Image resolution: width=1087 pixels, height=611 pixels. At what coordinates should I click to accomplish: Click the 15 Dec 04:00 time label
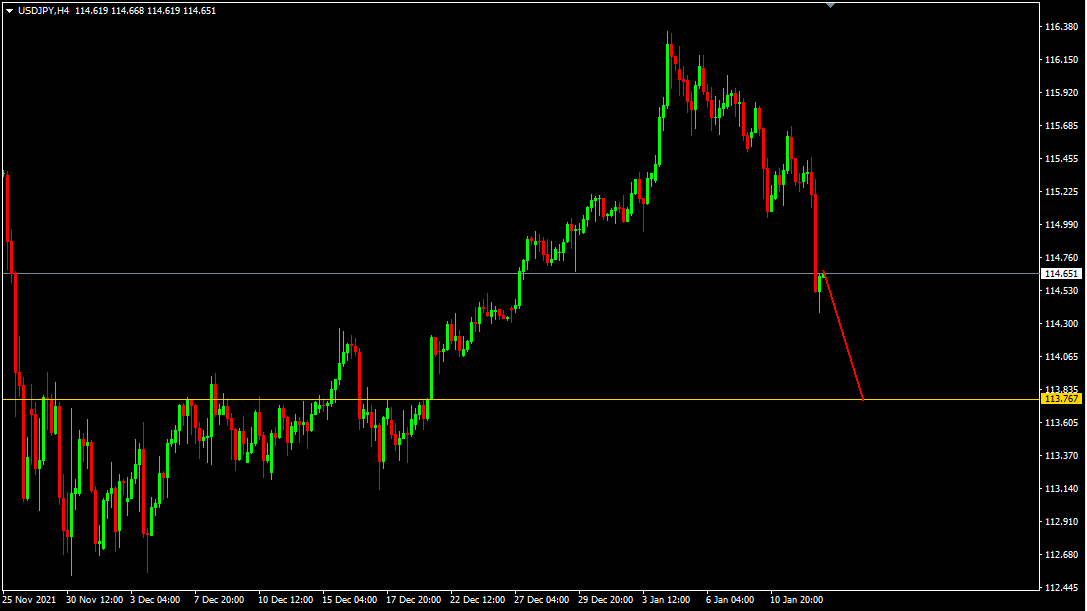pyautogui.click(x=349, y=600)
